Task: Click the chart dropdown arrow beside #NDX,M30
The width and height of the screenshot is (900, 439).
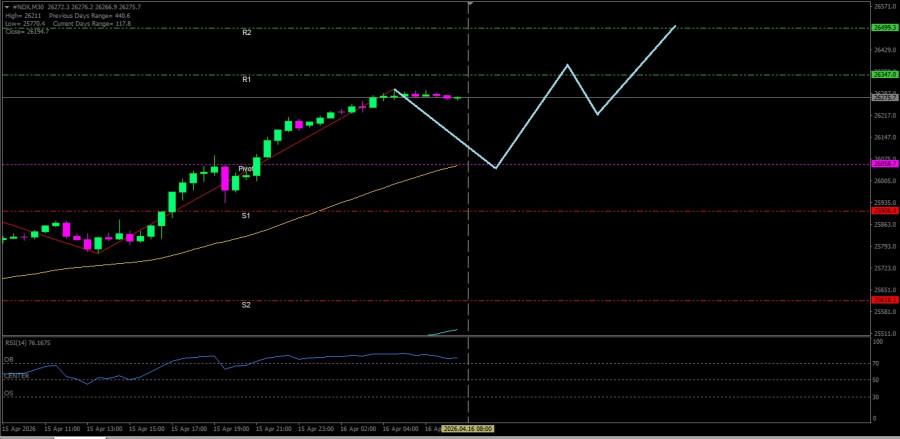Action: click(5, 5)
